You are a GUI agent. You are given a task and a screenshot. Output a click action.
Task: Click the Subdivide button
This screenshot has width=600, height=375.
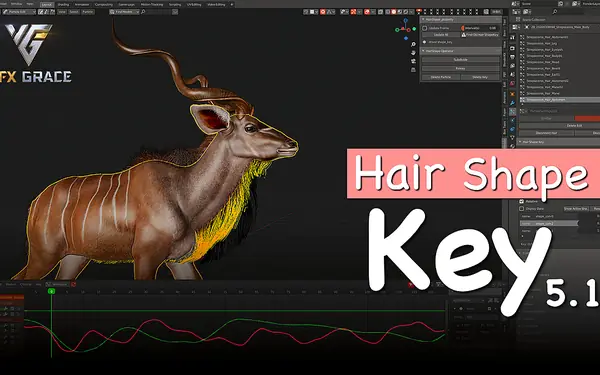pos(461,59)
